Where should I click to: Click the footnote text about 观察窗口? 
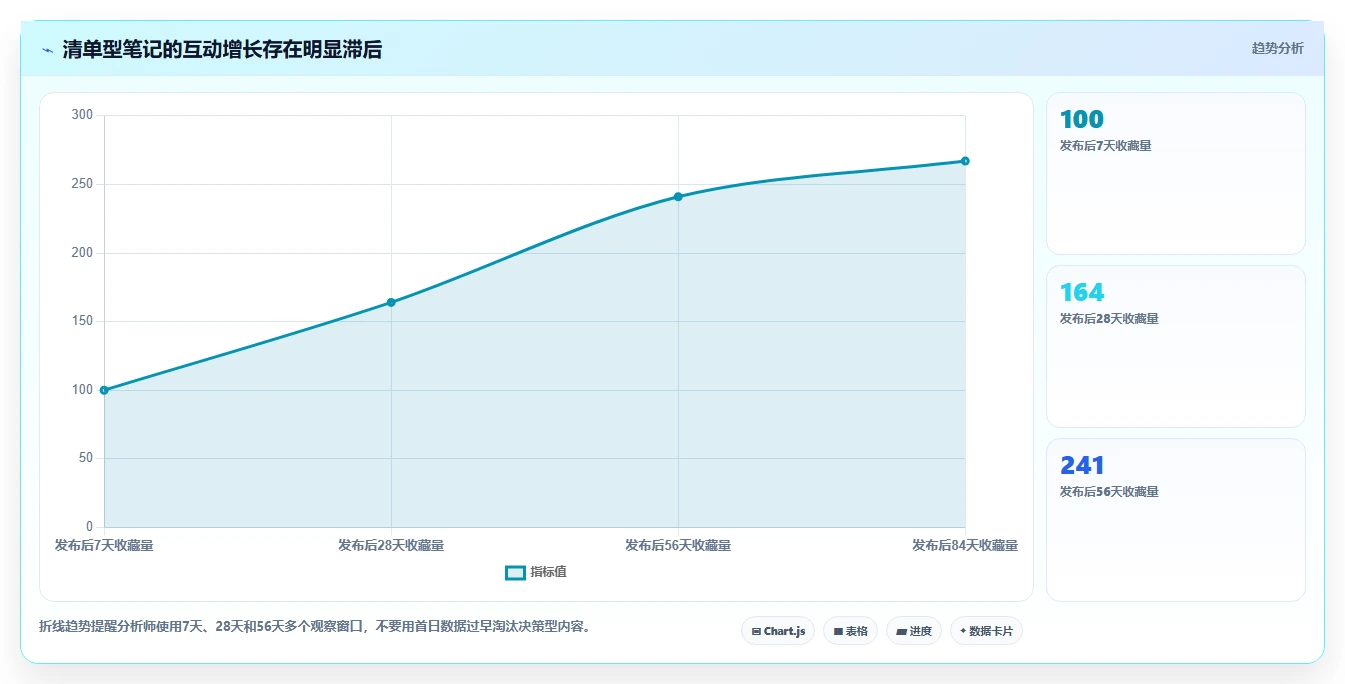[318, 627]
